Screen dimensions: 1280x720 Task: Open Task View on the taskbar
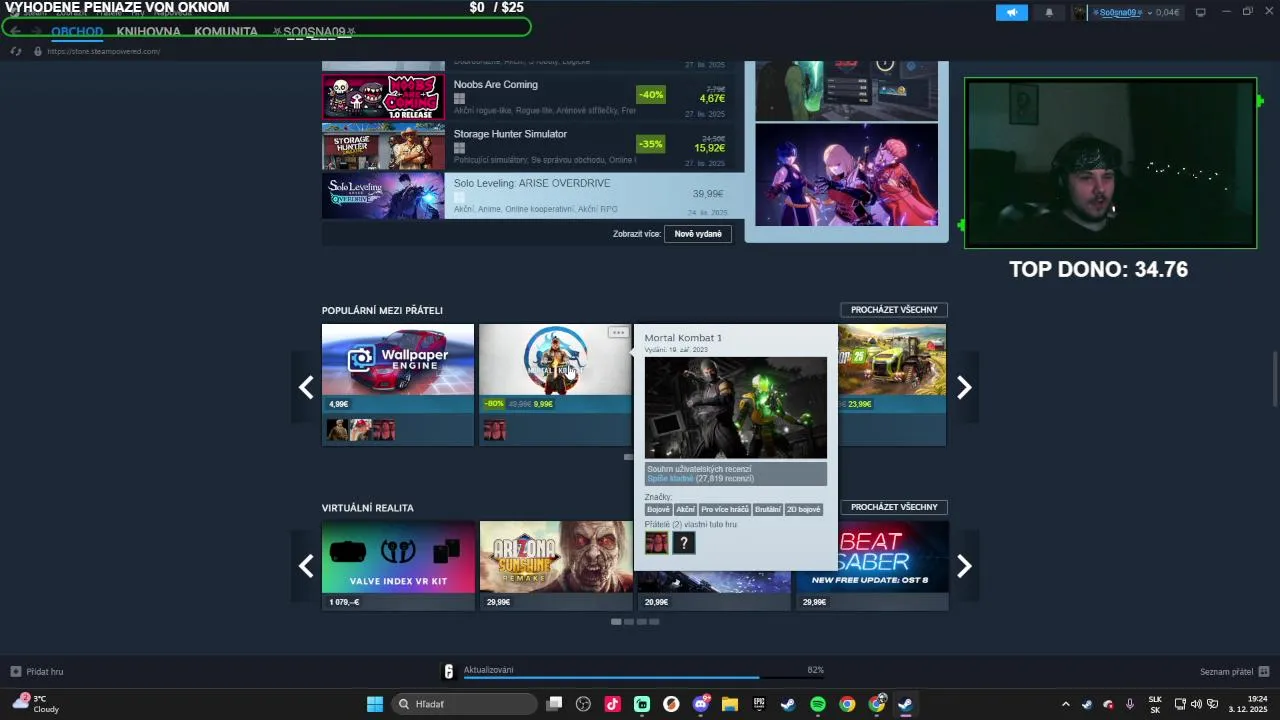tap(554, 704)
